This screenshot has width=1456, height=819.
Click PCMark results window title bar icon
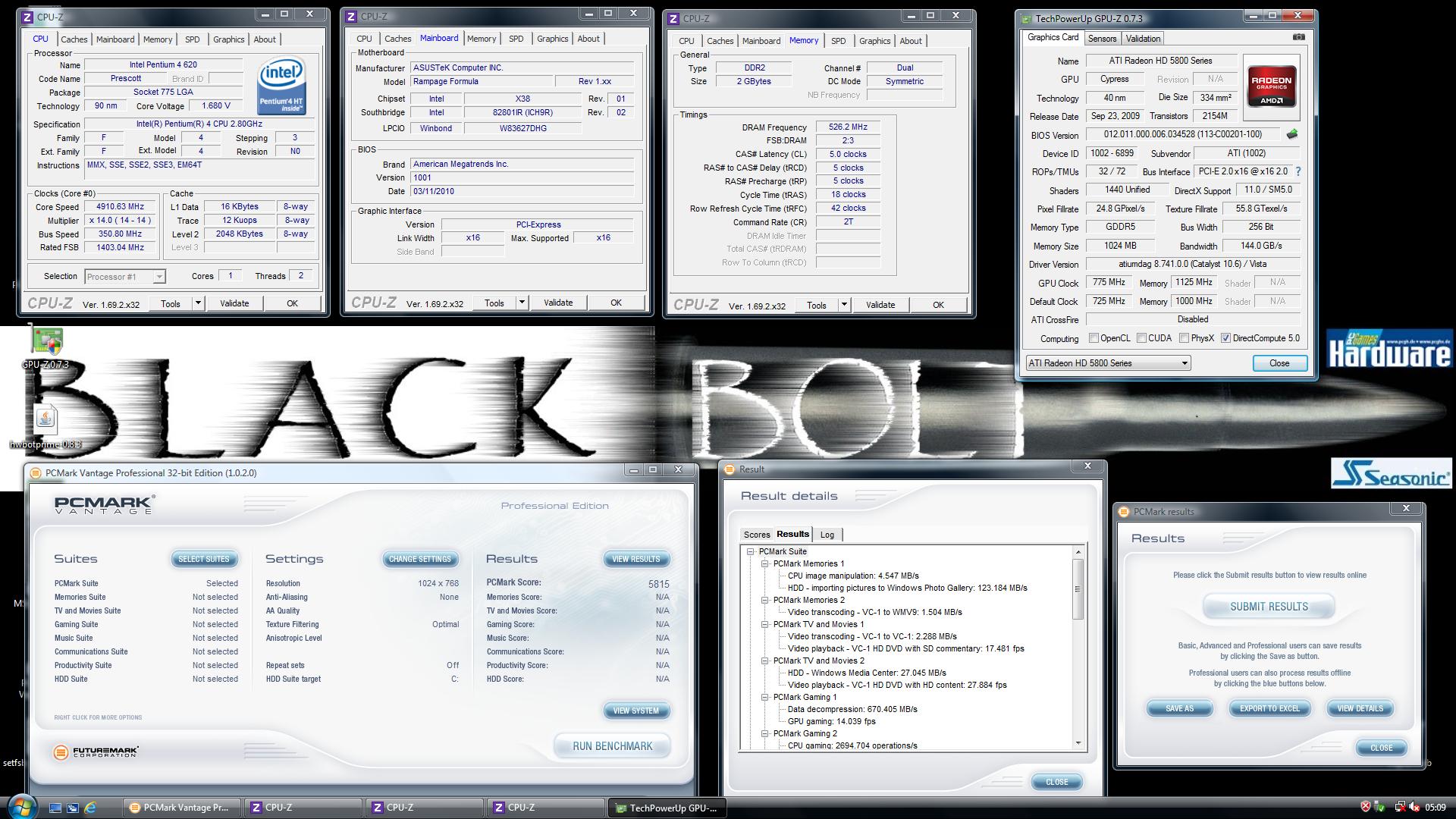(1124, 511)
